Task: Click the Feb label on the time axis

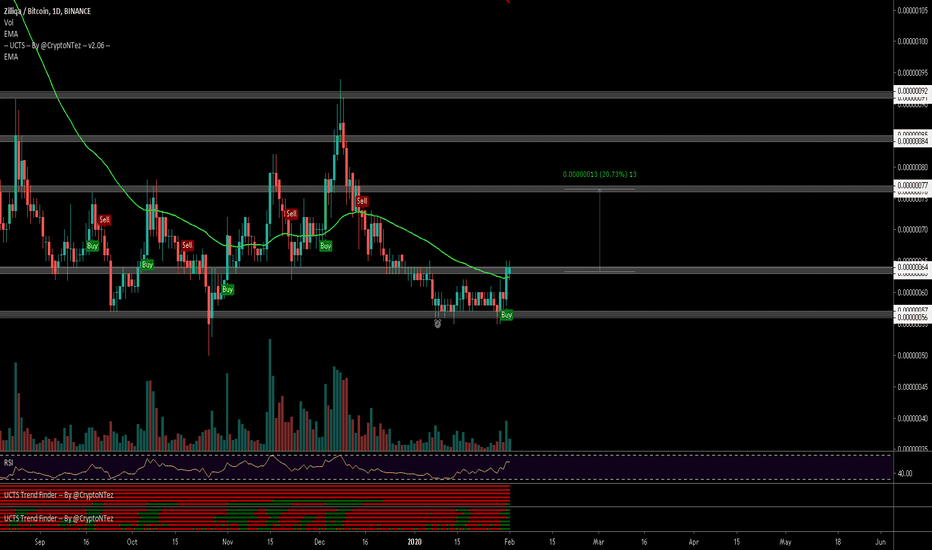Action: coord(509,542)
